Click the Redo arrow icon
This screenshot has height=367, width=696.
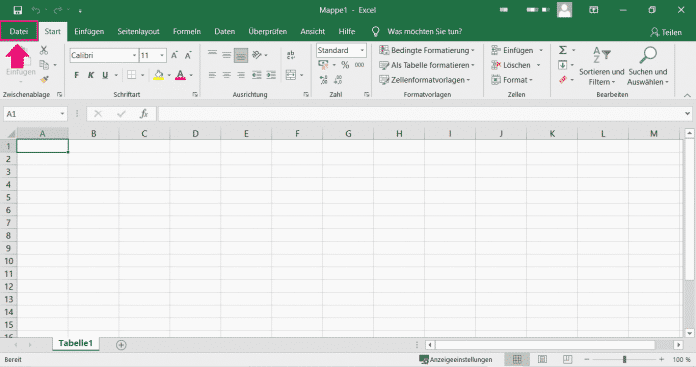coord(58,10)
